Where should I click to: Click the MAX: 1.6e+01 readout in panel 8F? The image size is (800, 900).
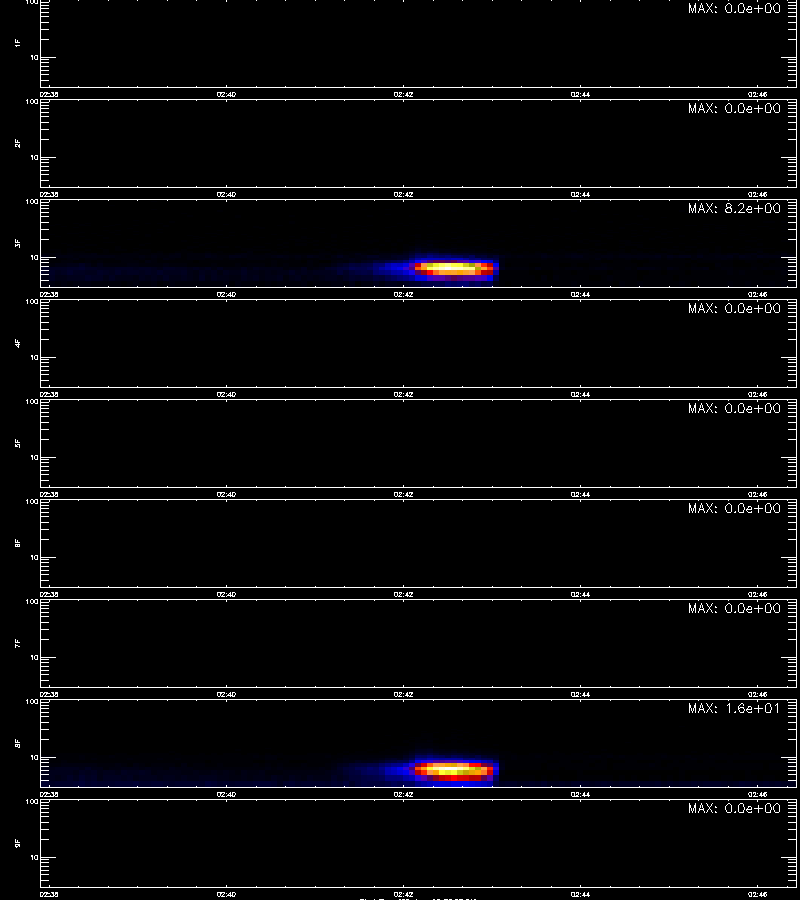pyautogui.click(x=734, y=708)
